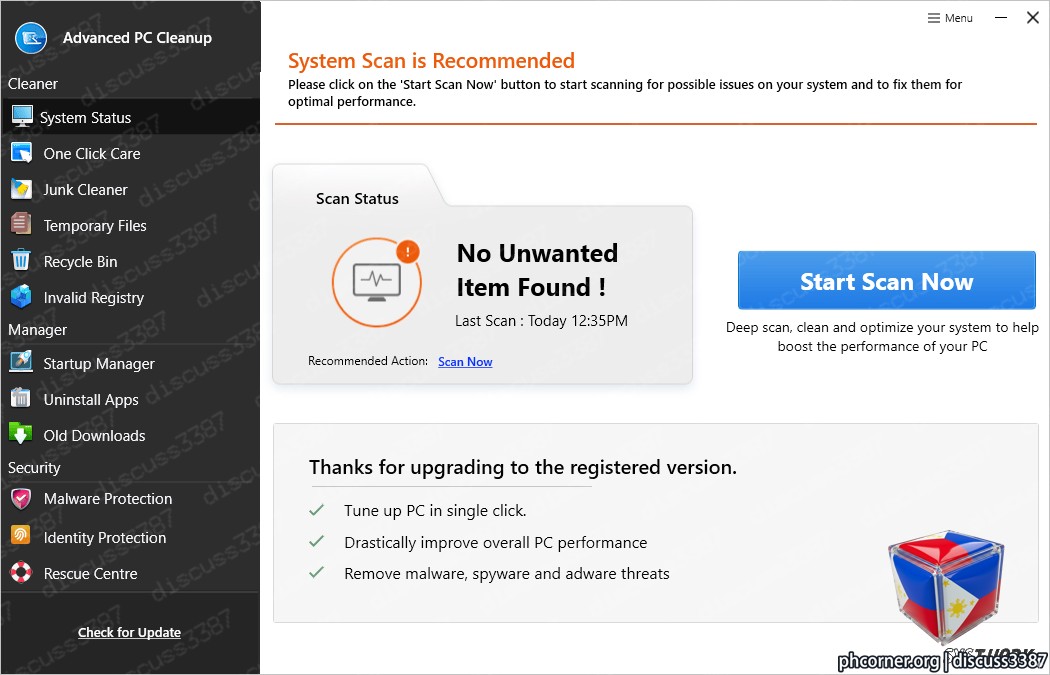The image size is (1050, 675).
Task: Select the Invalid Registry cube icon
Action: pos(21,296)
